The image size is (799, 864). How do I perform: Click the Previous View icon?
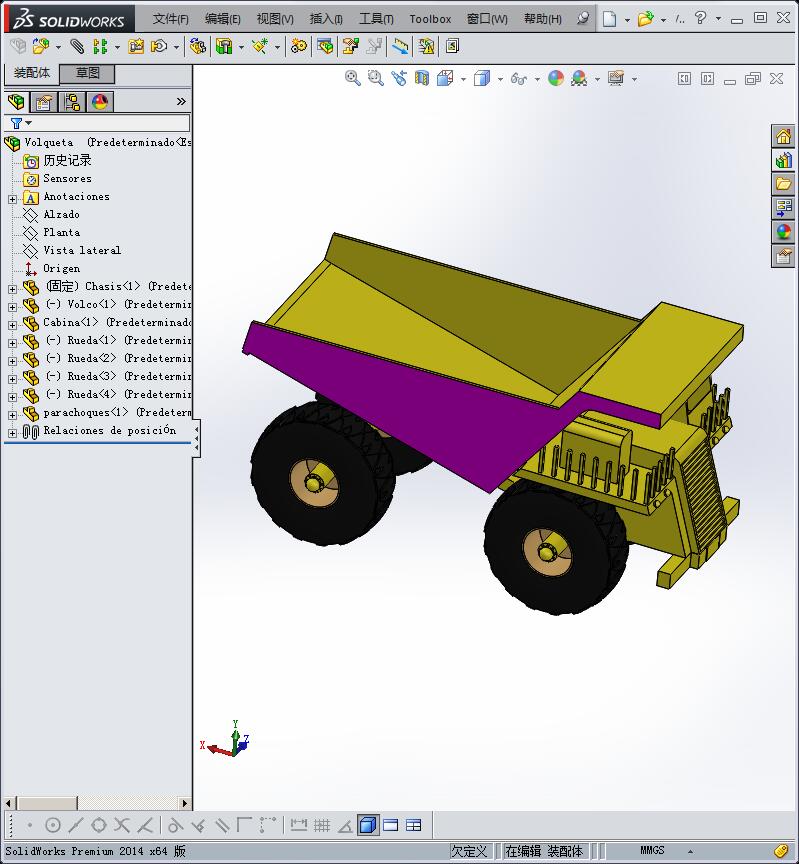[x=399, y=78]
